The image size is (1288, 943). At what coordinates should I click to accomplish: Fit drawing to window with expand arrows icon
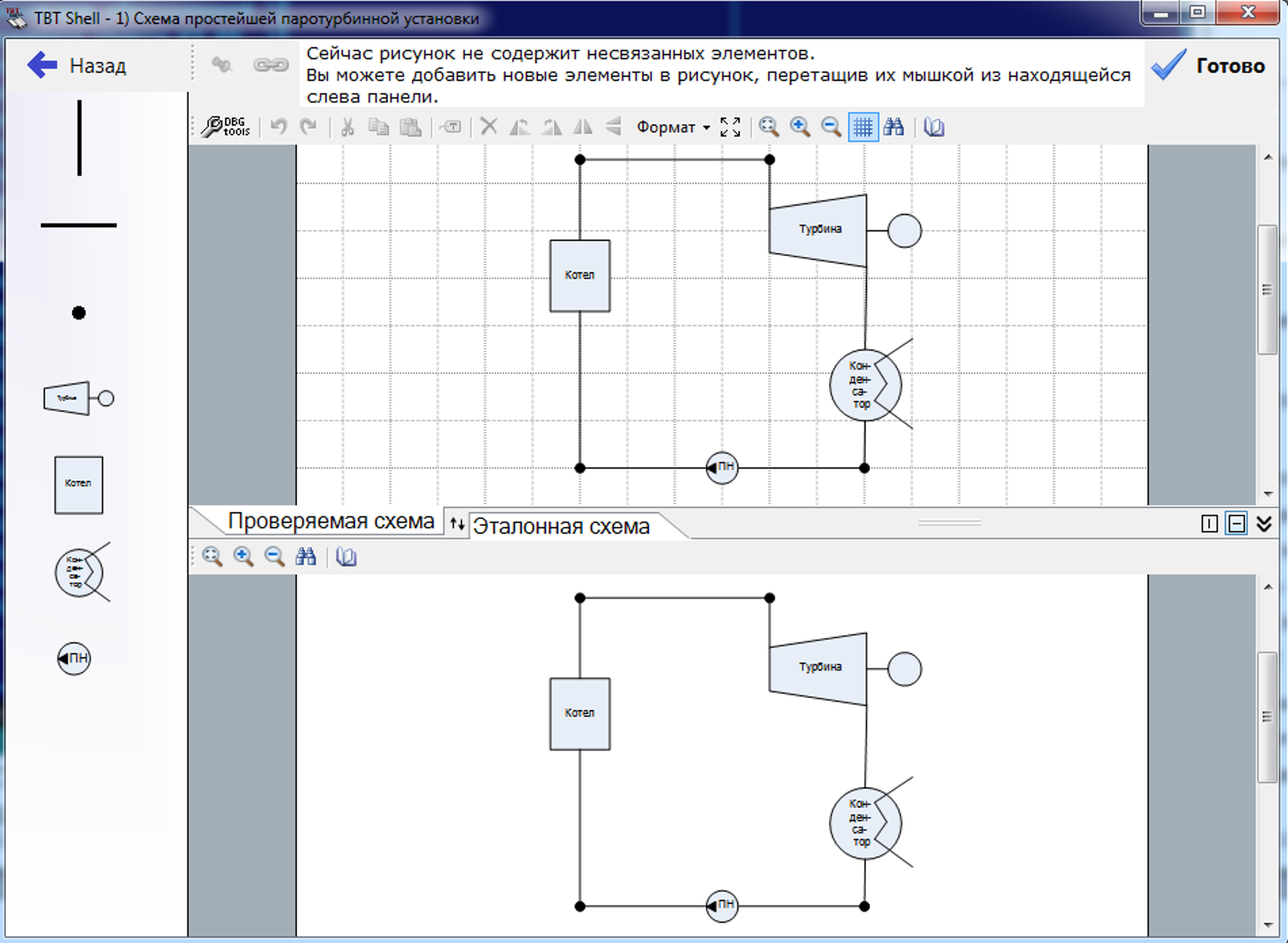730,127
